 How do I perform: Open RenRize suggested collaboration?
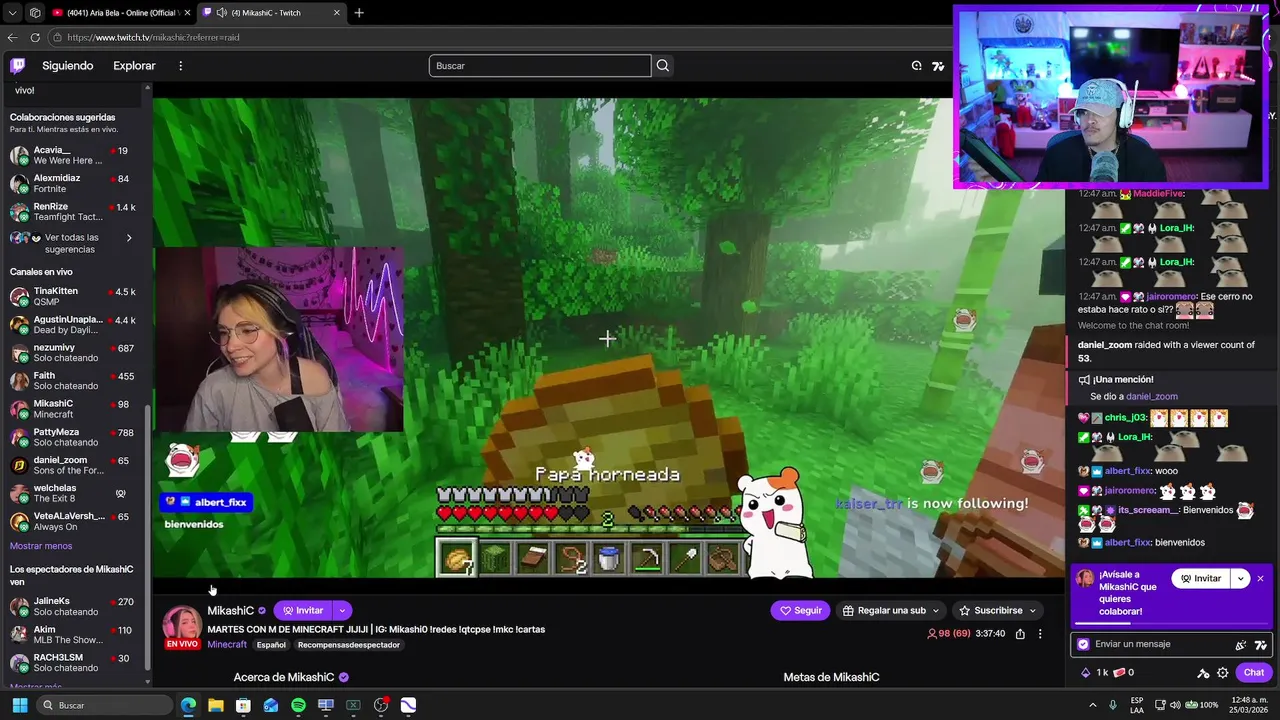pyautogui.click(x=73, y=212)
